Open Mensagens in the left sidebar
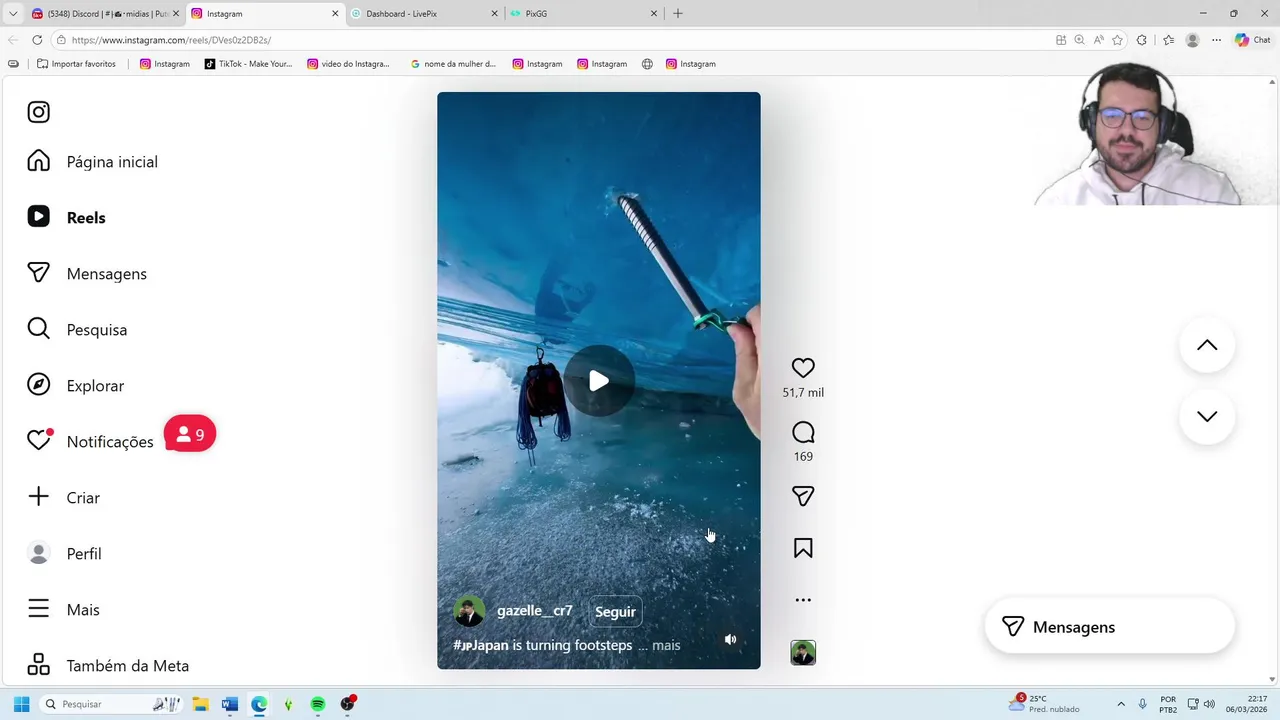1280x720 pixels. (87, 274)
